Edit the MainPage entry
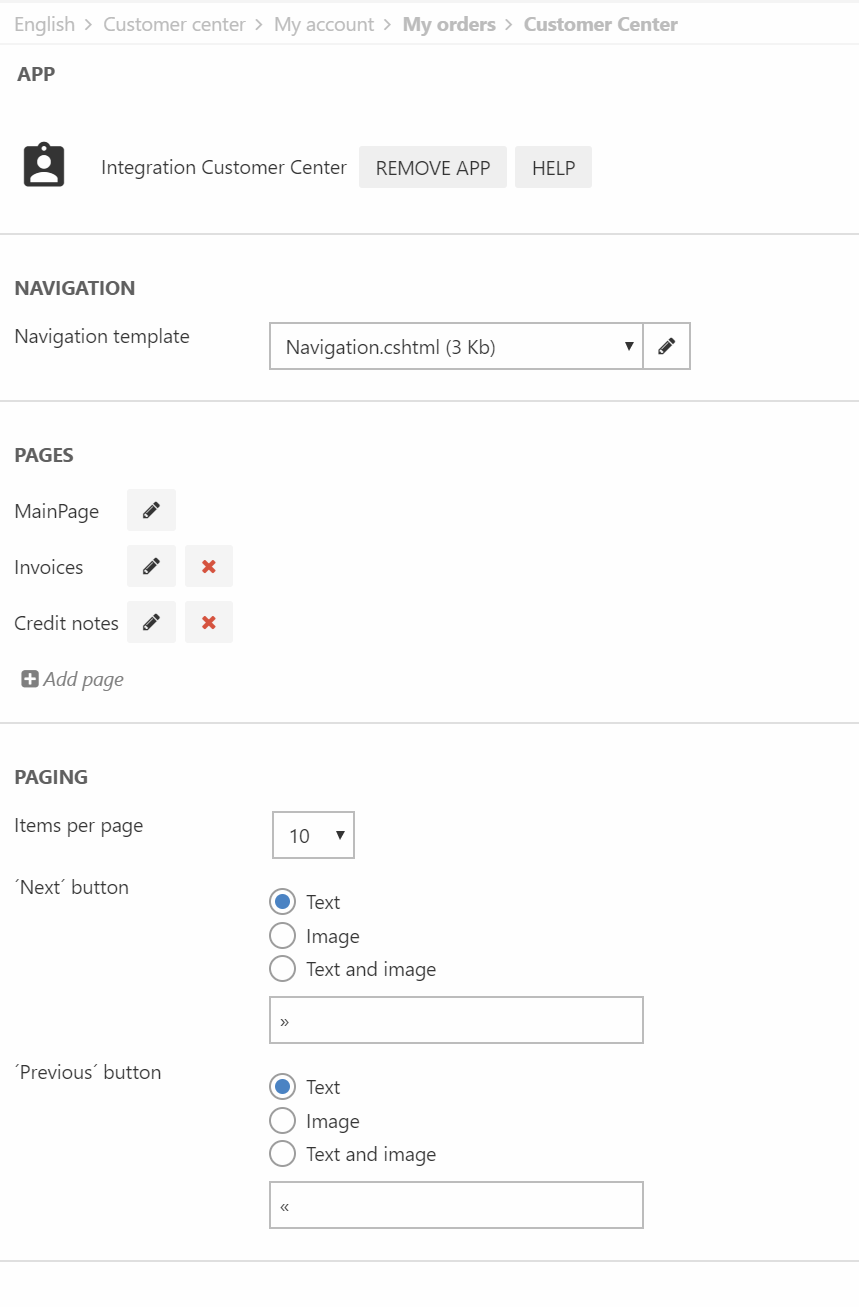This screenshot has height=1307, width=859. point(151,510)
